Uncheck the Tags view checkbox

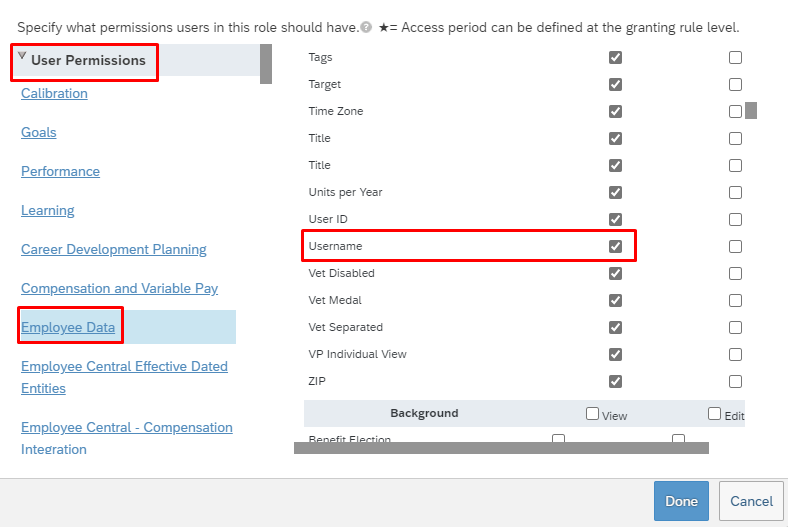pyautogui.click(x=615, y=57)
